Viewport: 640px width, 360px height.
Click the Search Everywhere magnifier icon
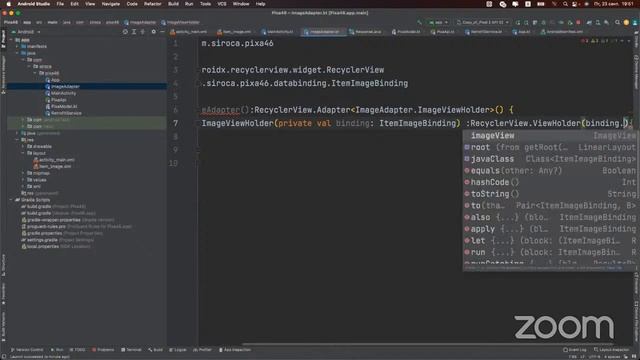[617, 22]
